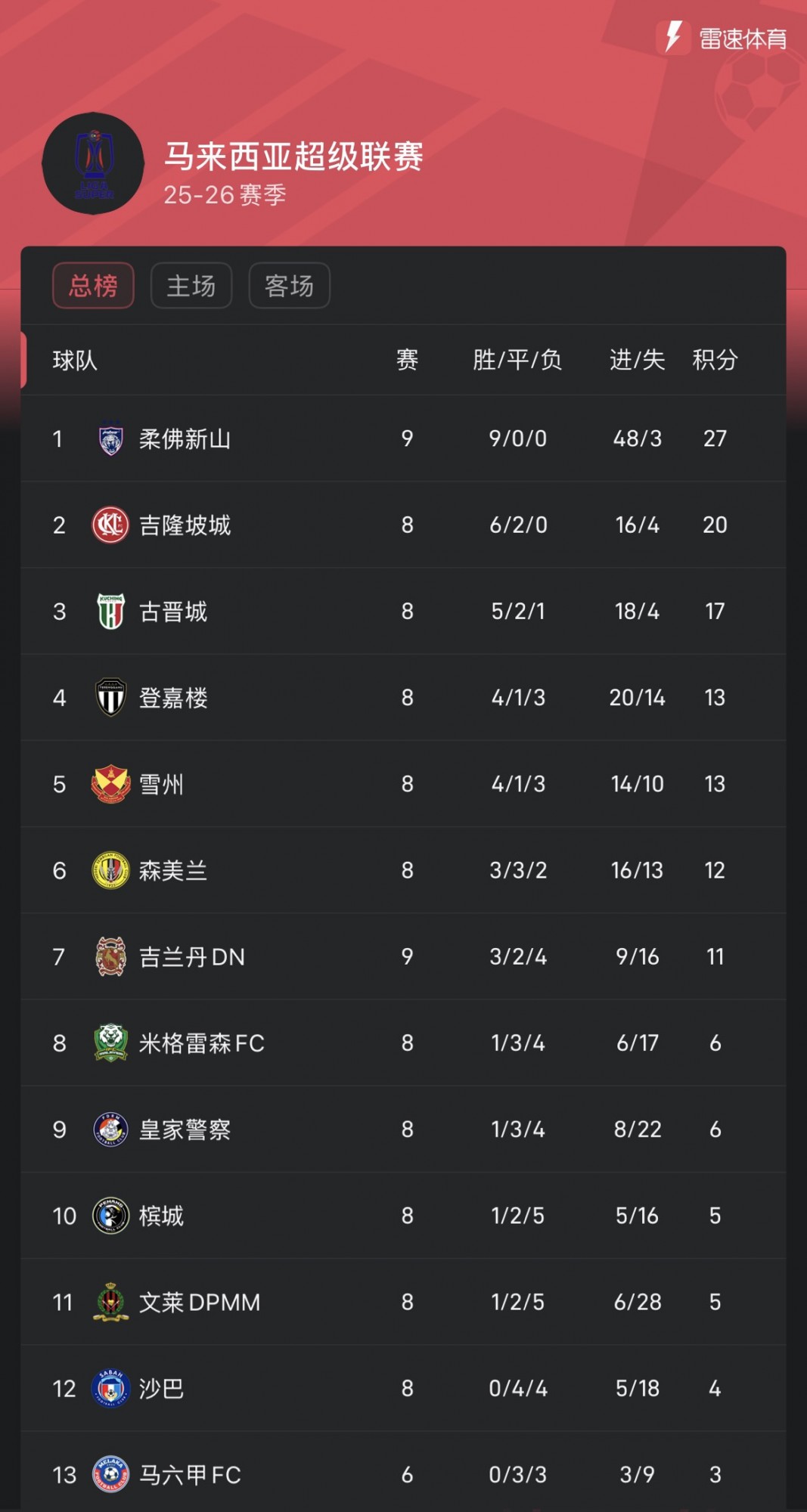Viewport: 807px width, 1512px height.
Task: Tap the 雷速体育 lightning logo
Action: [673, 37]
